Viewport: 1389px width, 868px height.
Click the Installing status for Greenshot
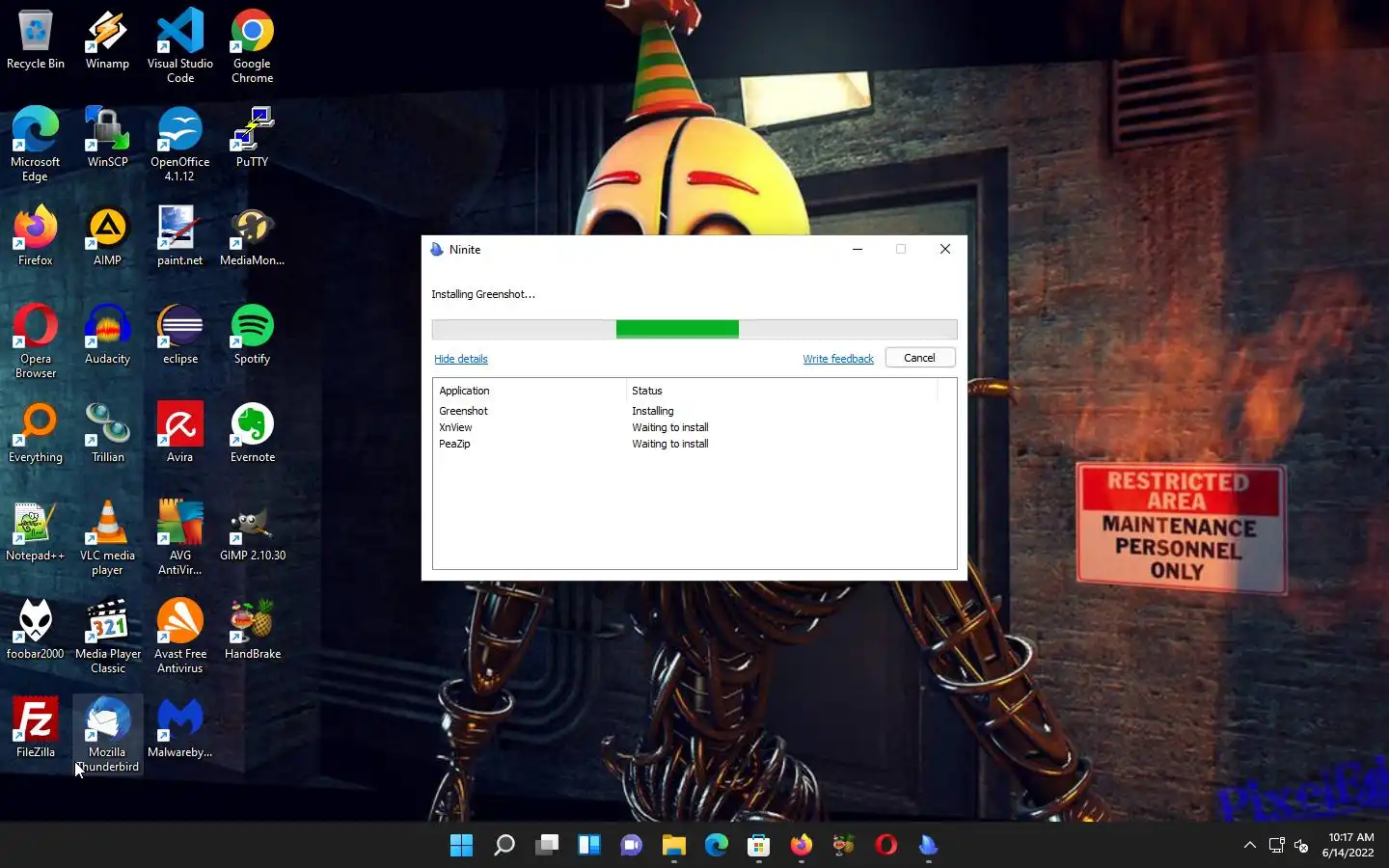(653, 411)
